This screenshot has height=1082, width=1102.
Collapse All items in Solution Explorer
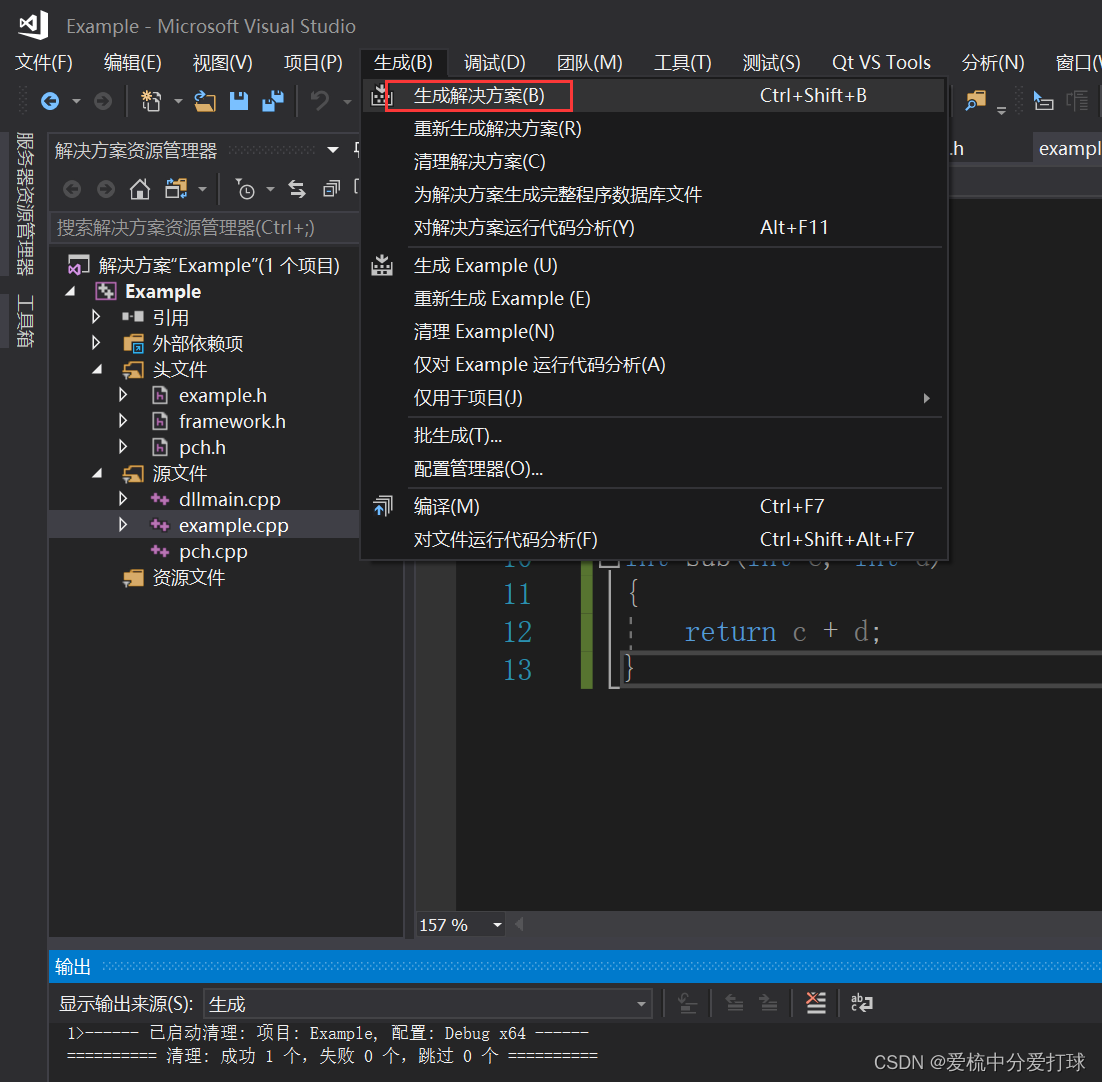pyautogui.click(x=331, y=188)
